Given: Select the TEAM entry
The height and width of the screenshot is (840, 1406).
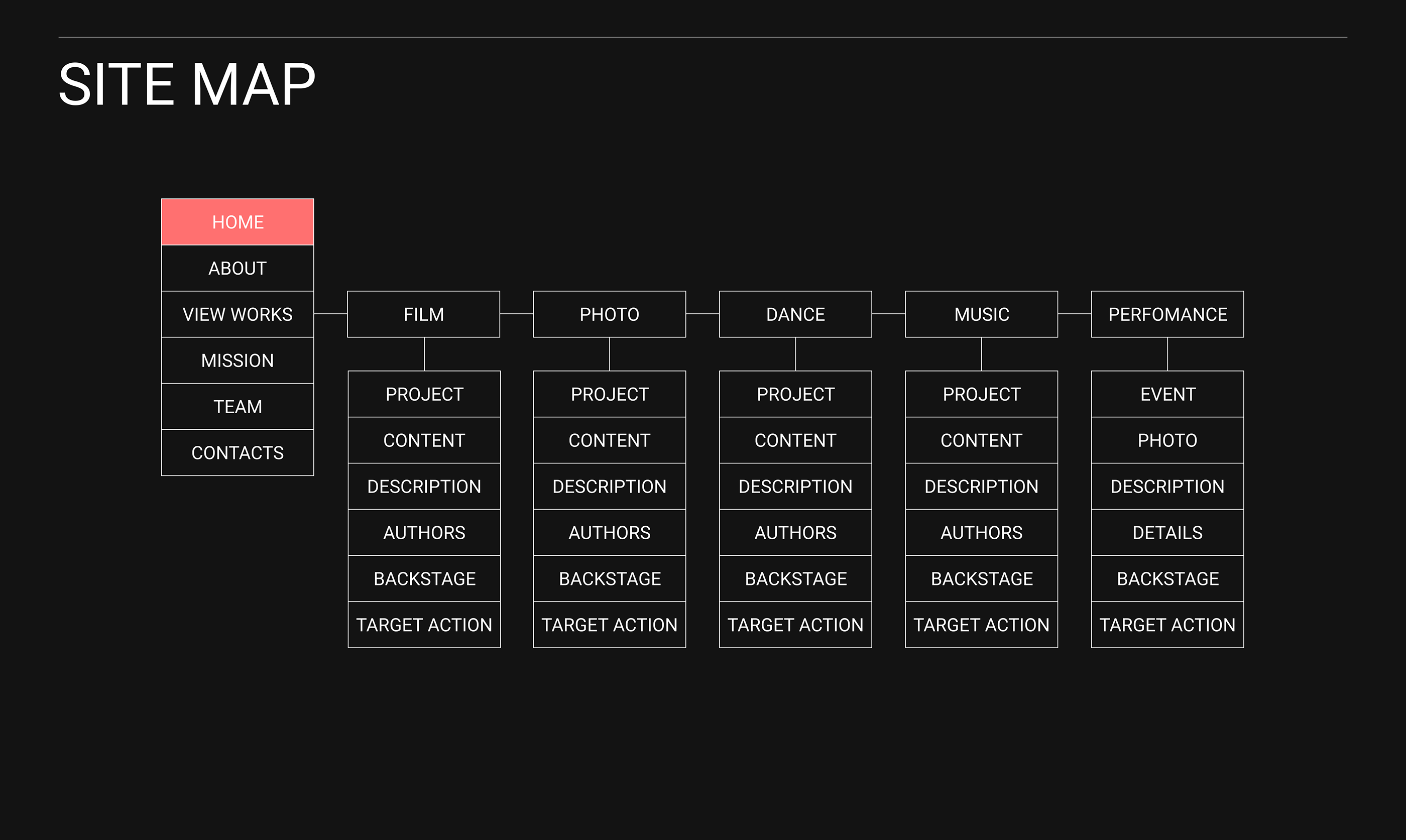Looking at the screenshot, I should pyautogui.click(x=237, y=406).
